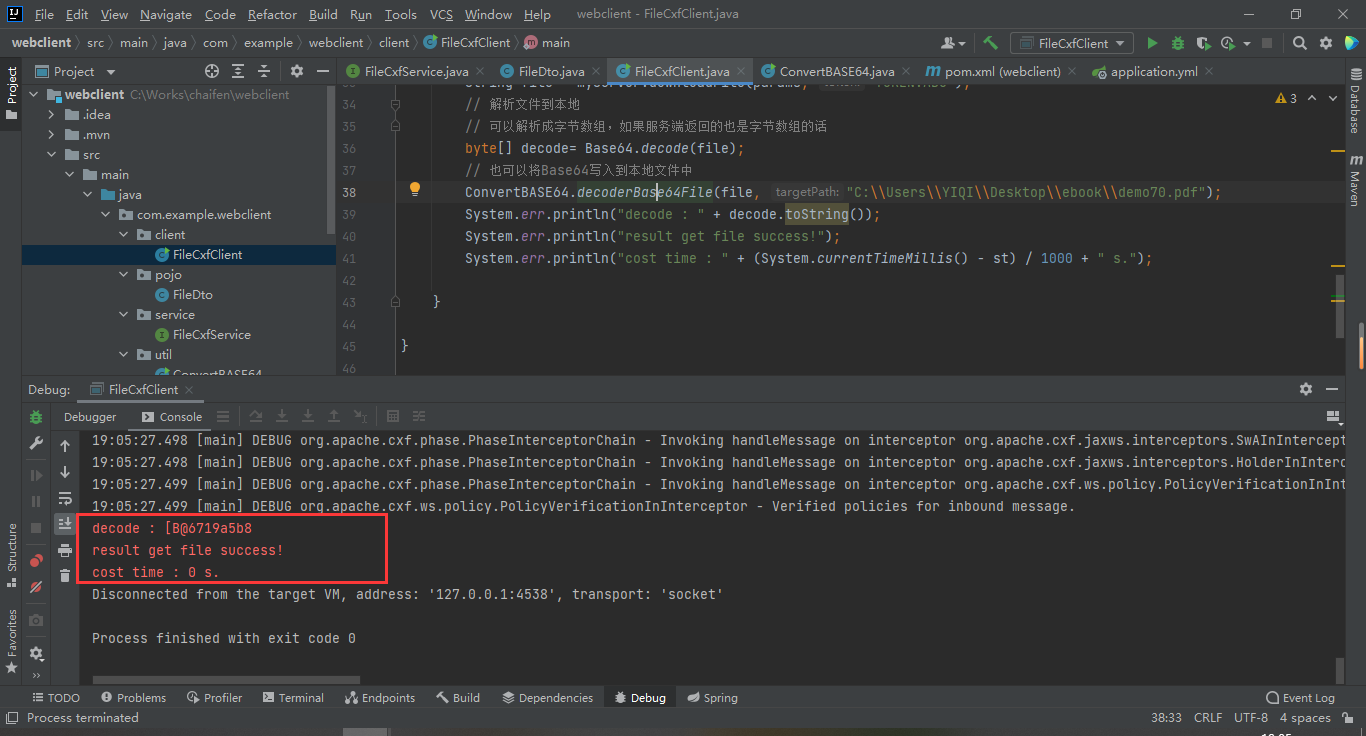The width and height of the screenshot is (1366, 736).
Task: Toggle Soft-Wrap in console gutter
Action: click(65, 498)
